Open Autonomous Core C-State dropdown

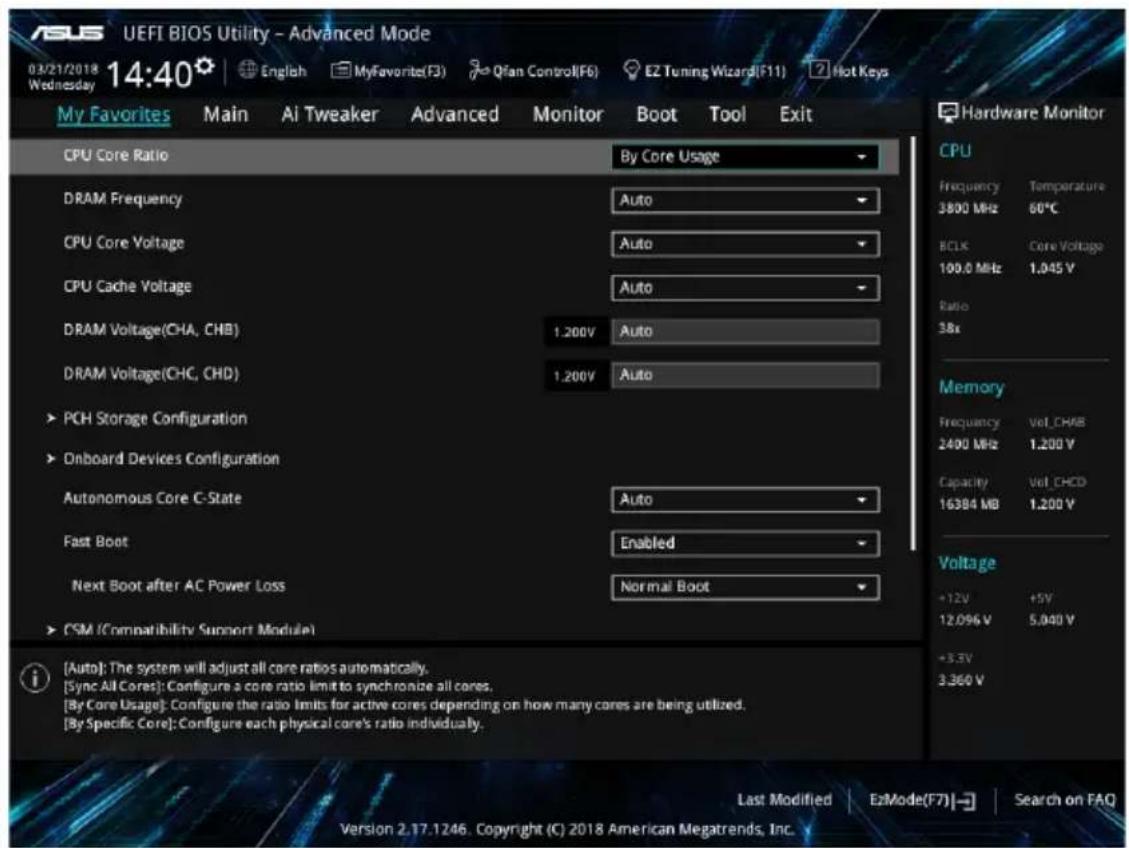[745, 500]
